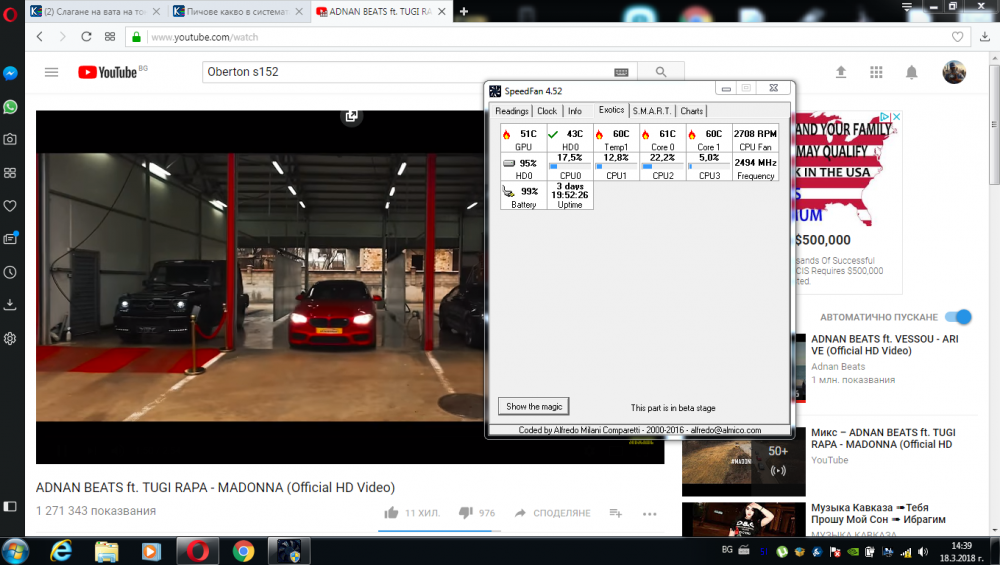Click the YouTube upload video icon
Image resolution: width=1000 pixels, height=565 pixels.
click(841, 72)
